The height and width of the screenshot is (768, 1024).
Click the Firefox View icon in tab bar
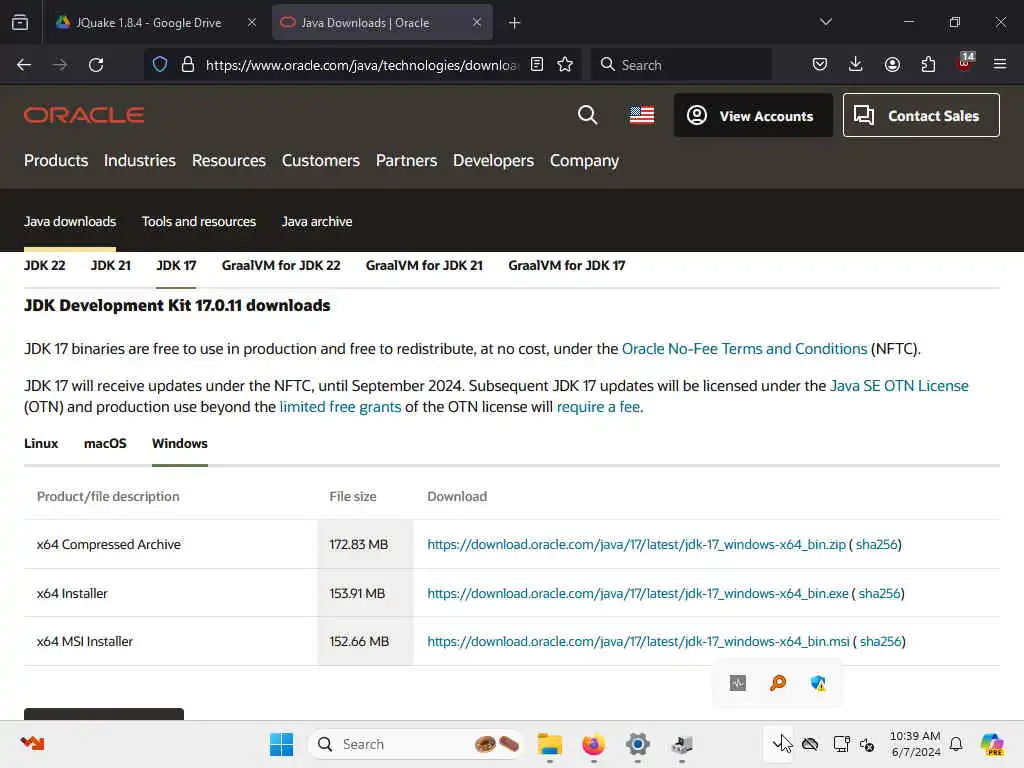[x=20, y=23]
